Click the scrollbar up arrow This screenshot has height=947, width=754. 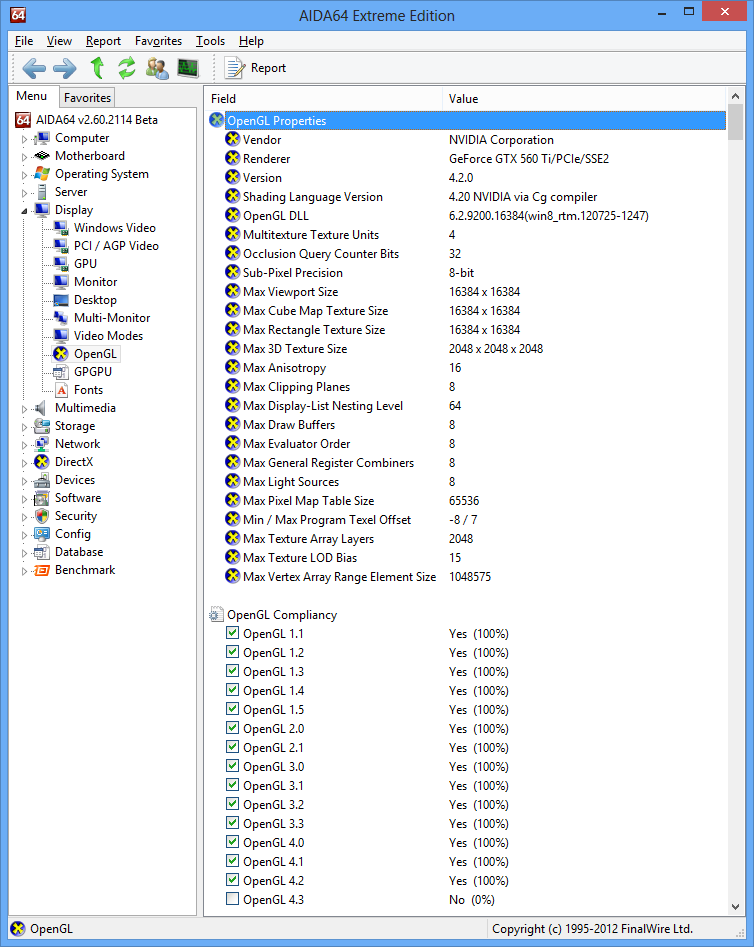tap(735, 95)
